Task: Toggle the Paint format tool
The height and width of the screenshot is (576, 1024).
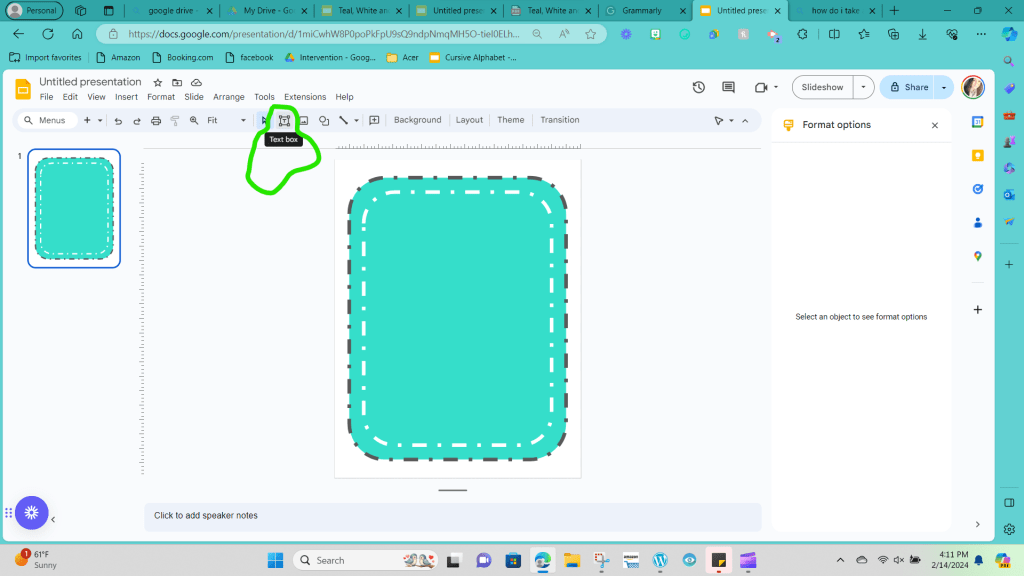Action: 175,120
